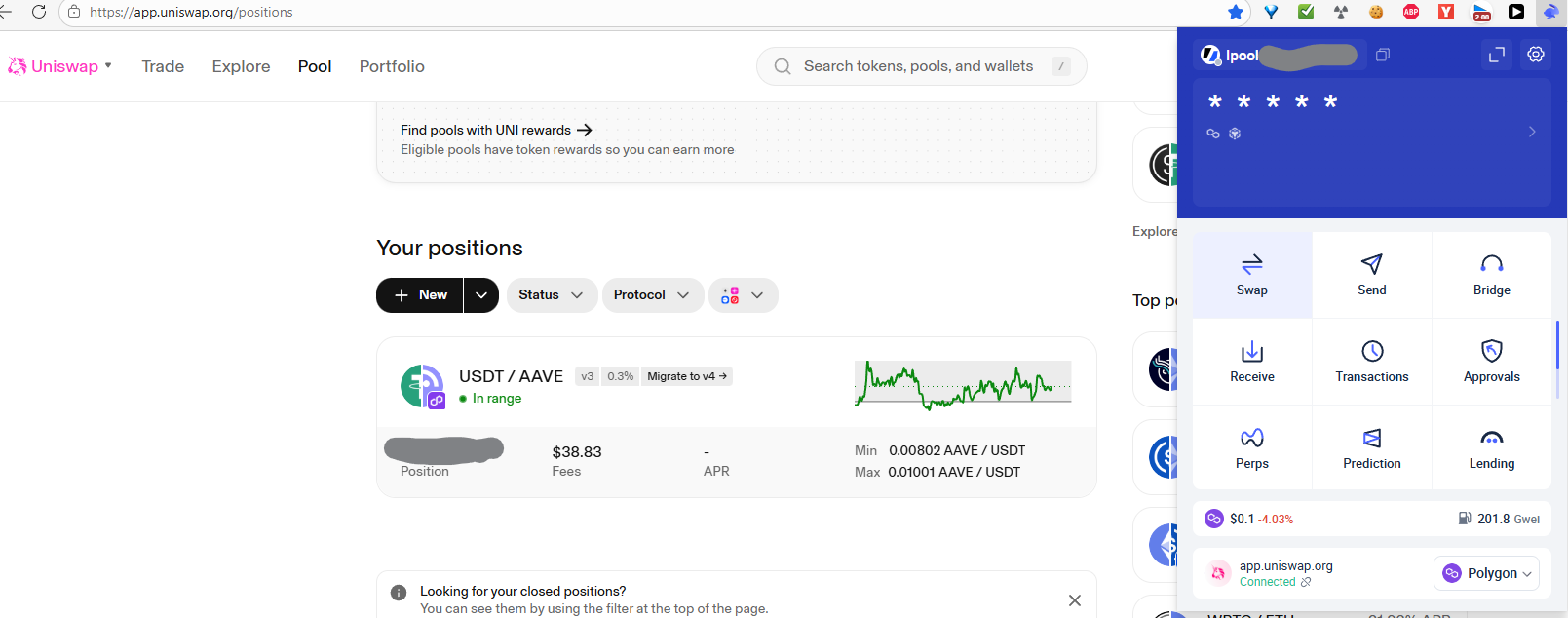
Task: Switch to the Explore tab
Action: tap(241, 66)
